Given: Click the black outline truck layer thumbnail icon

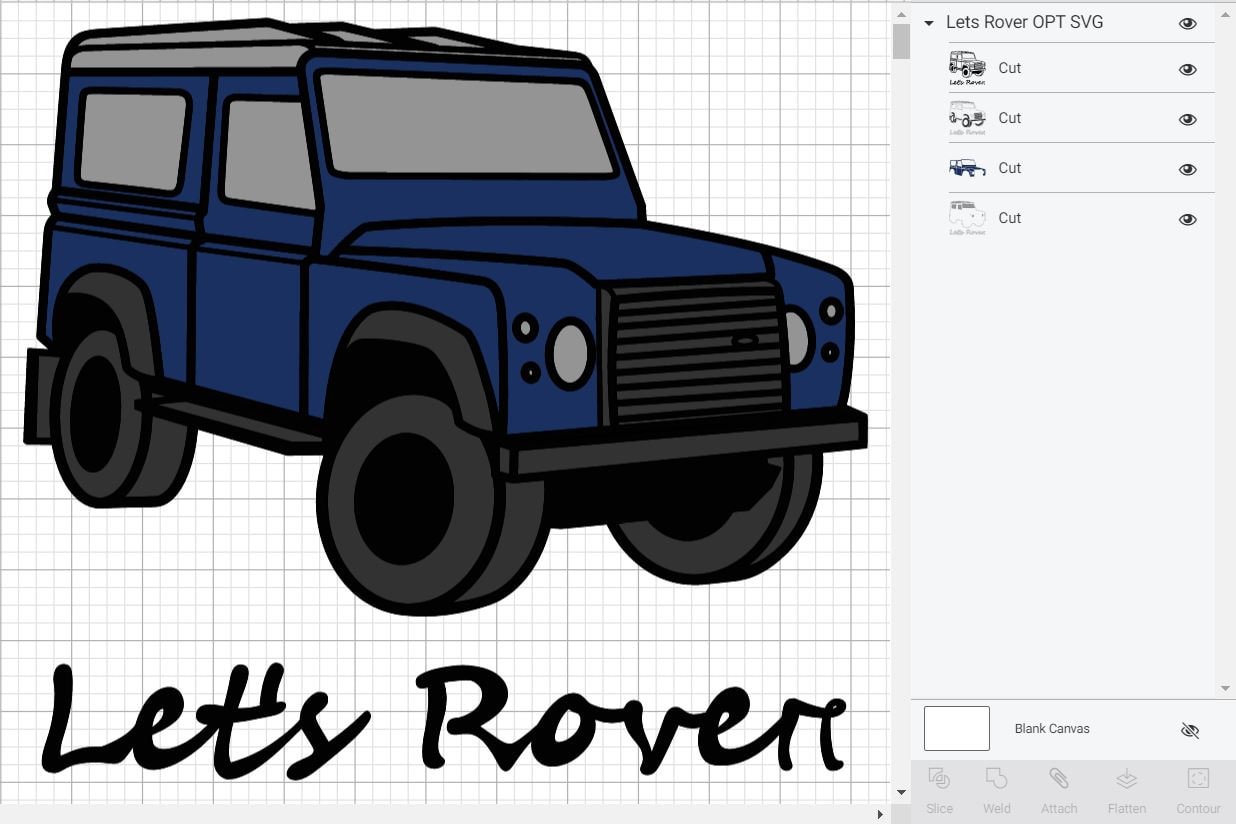Looking at the screenshot, I should (965, 68).
